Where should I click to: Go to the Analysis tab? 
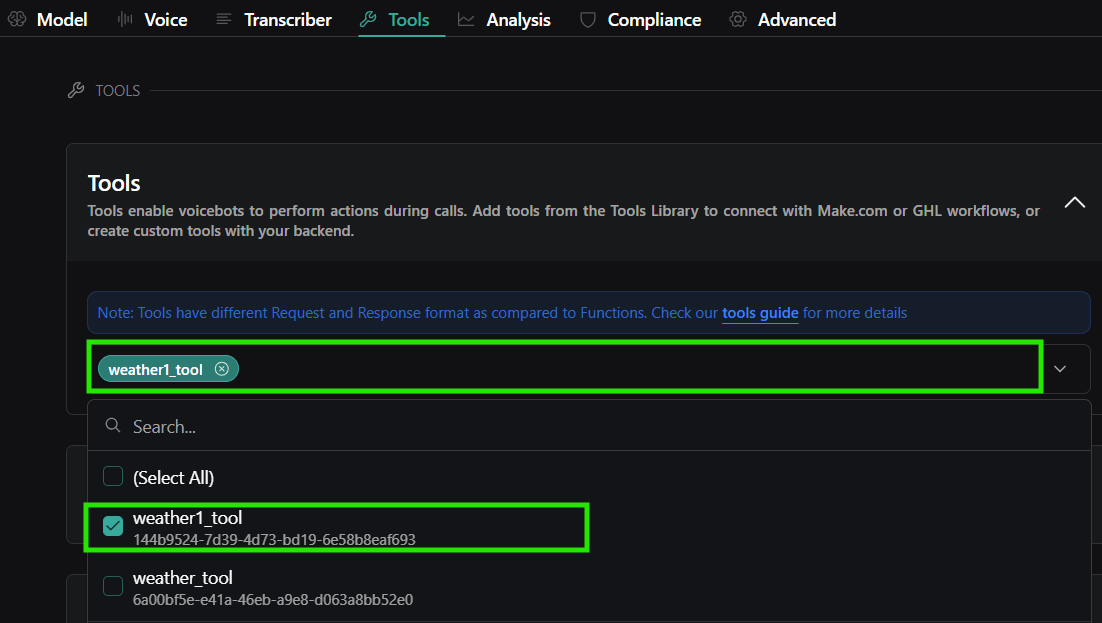[x=504, y=20]
